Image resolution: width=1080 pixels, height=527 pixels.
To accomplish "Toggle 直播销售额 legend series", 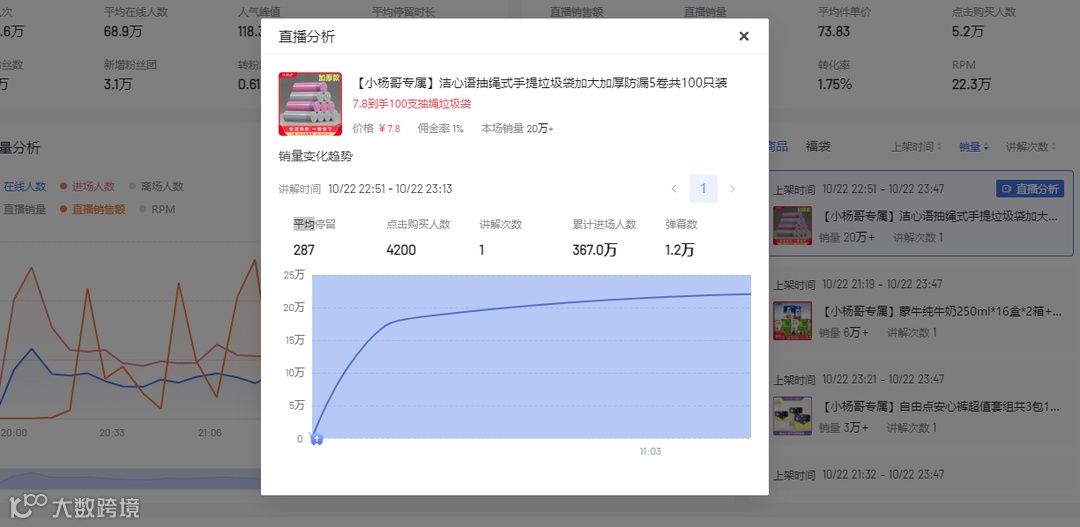I will click(93, 209).
